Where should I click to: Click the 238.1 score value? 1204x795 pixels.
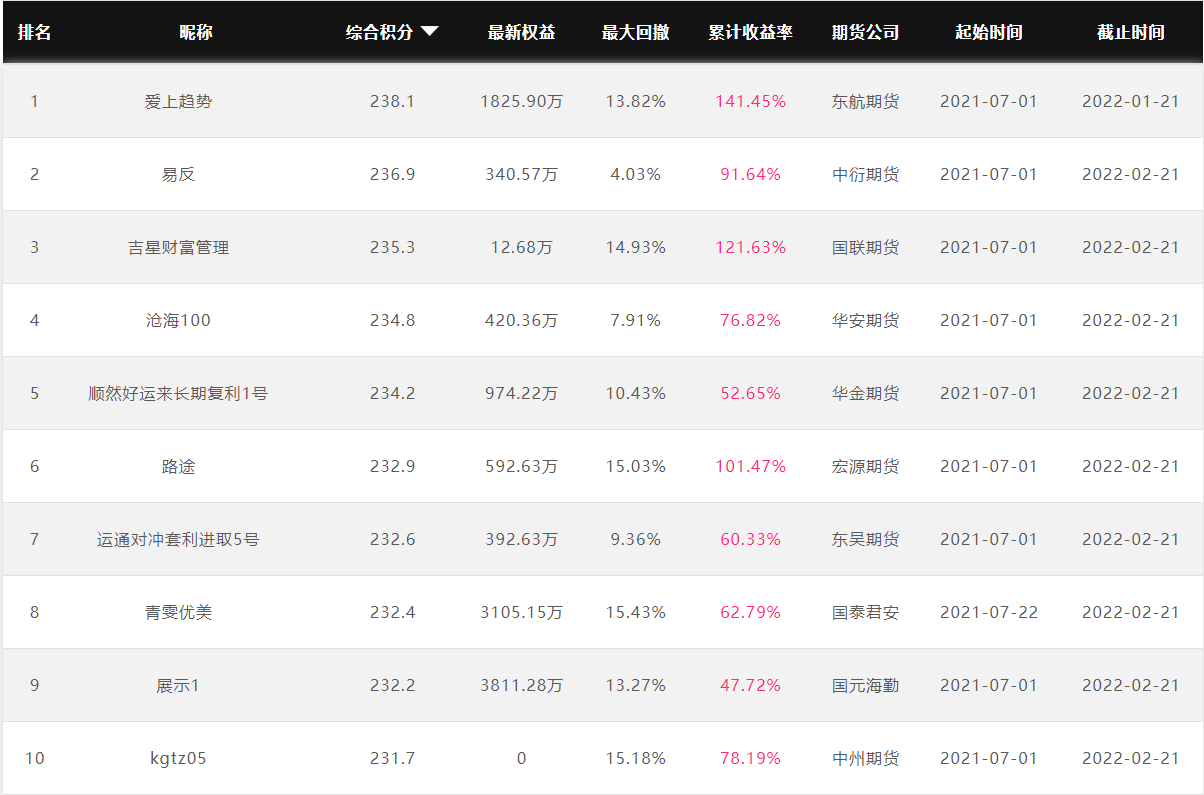coord(392,101)
